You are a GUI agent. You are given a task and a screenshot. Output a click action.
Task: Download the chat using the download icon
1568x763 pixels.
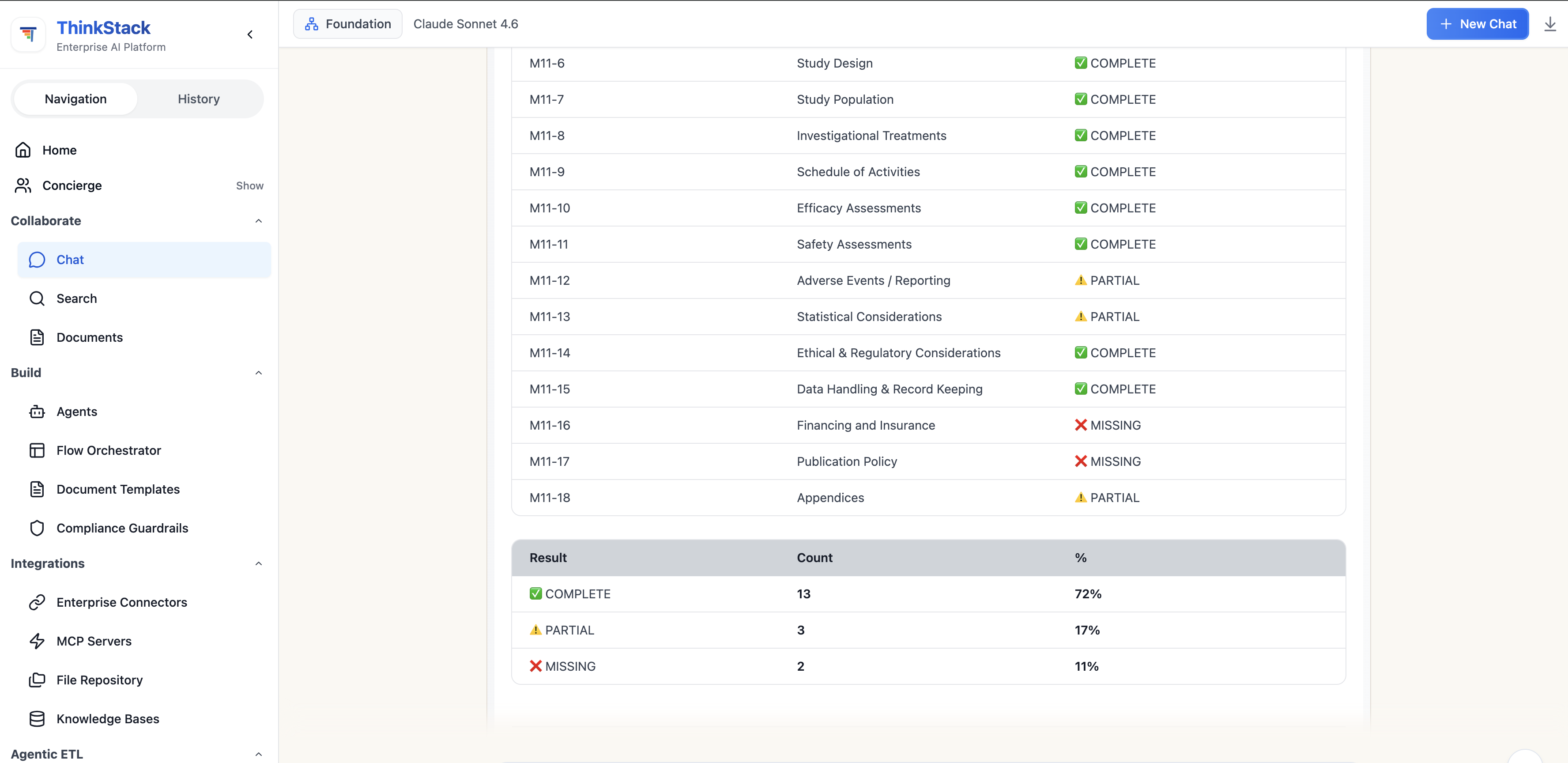pyautogui.click(x=1550, y=24)
